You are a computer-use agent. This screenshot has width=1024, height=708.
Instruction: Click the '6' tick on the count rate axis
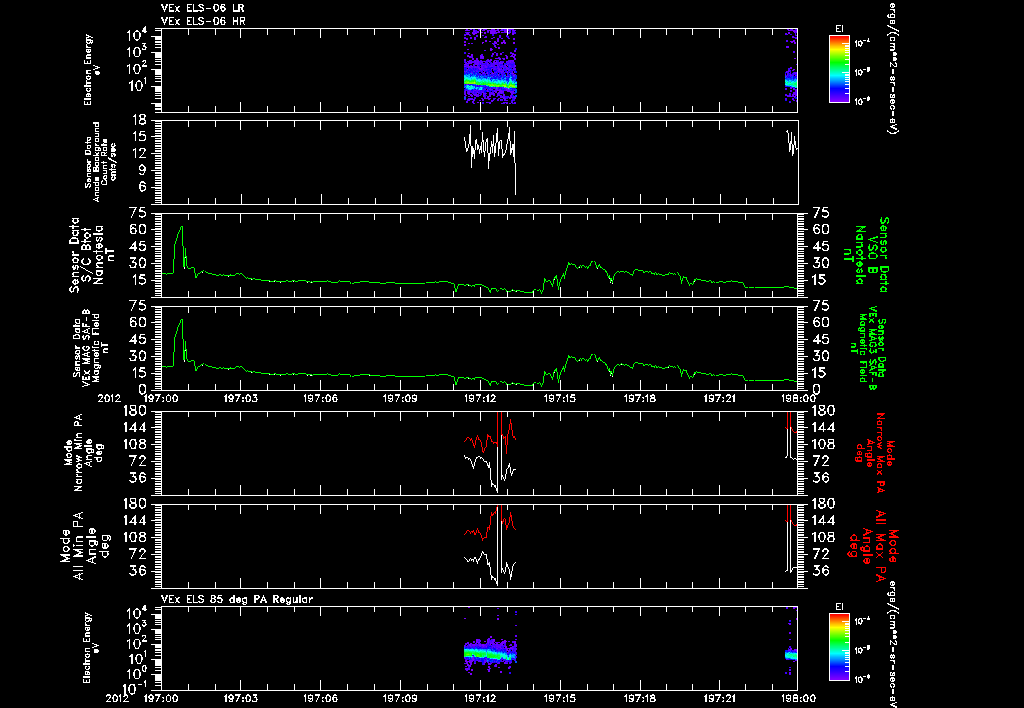point(142,187)
